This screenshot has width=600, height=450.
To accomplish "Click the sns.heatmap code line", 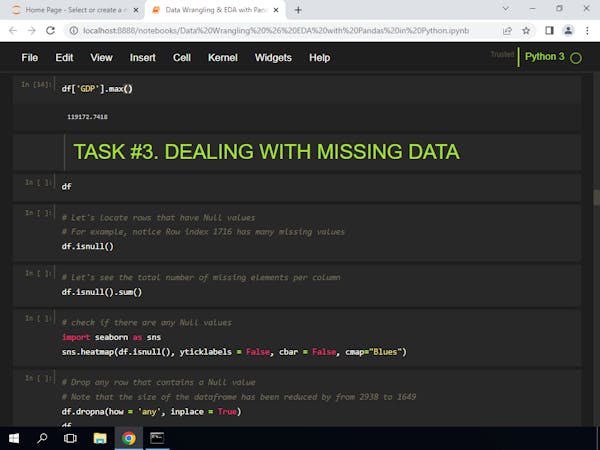I will click(234, 352).
